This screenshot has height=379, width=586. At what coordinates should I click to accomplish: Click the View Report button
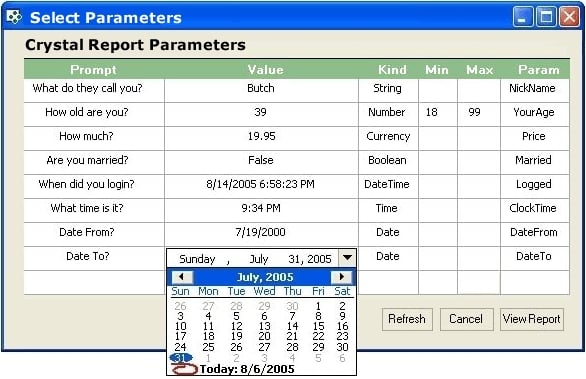532,319
